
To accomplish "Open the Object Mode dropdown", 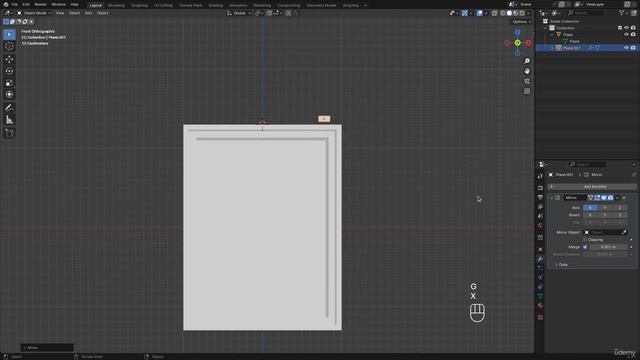I will [x=34, y=13].
